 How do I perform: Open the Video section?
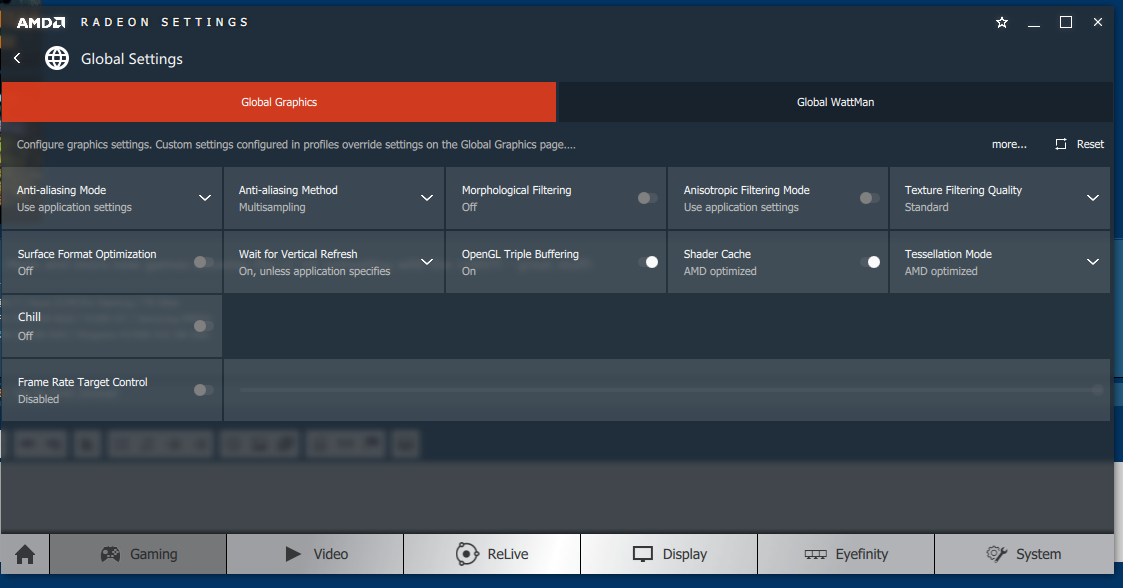(315, 554)
